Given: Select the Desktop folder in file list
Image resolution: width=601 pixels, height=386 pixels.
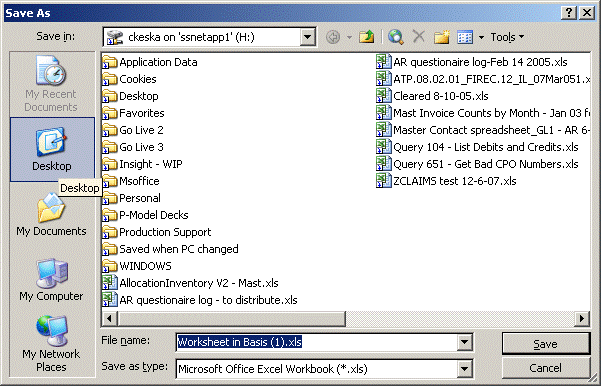Looking at the screenshot, I should click(130, 96).
